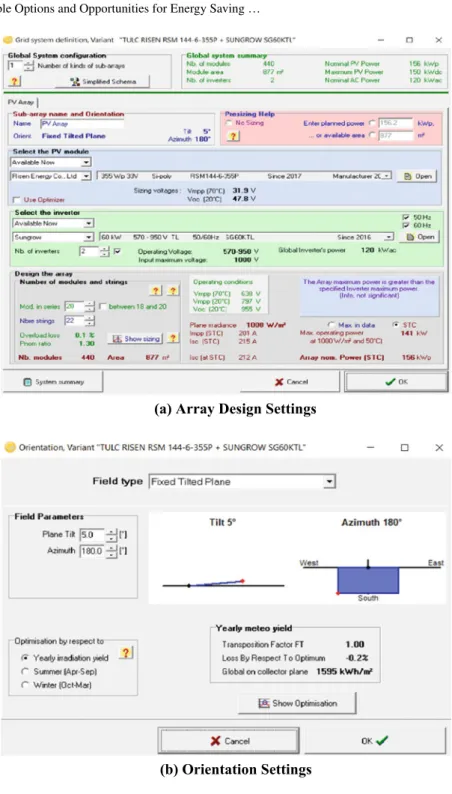The image size is (452, 794).
Task: Open help for Optimisation by respect to
Action: click(126, 653)
